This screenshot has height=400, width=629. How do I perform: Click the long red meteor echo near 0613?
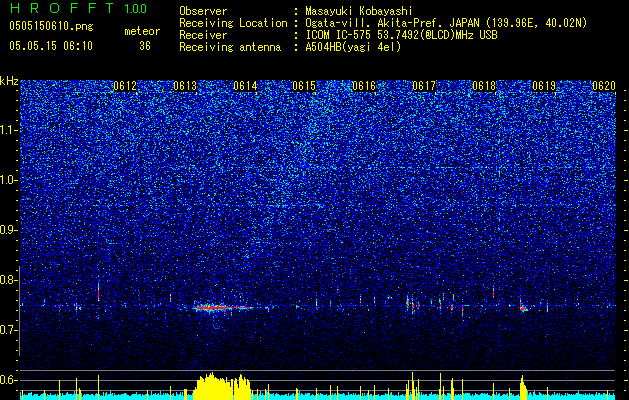coord(222,308)
